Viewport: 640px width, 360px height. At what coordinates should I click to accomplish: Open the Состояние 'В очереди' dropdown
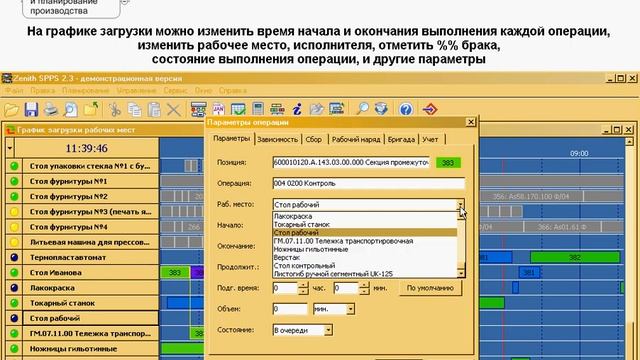[328, 330]
